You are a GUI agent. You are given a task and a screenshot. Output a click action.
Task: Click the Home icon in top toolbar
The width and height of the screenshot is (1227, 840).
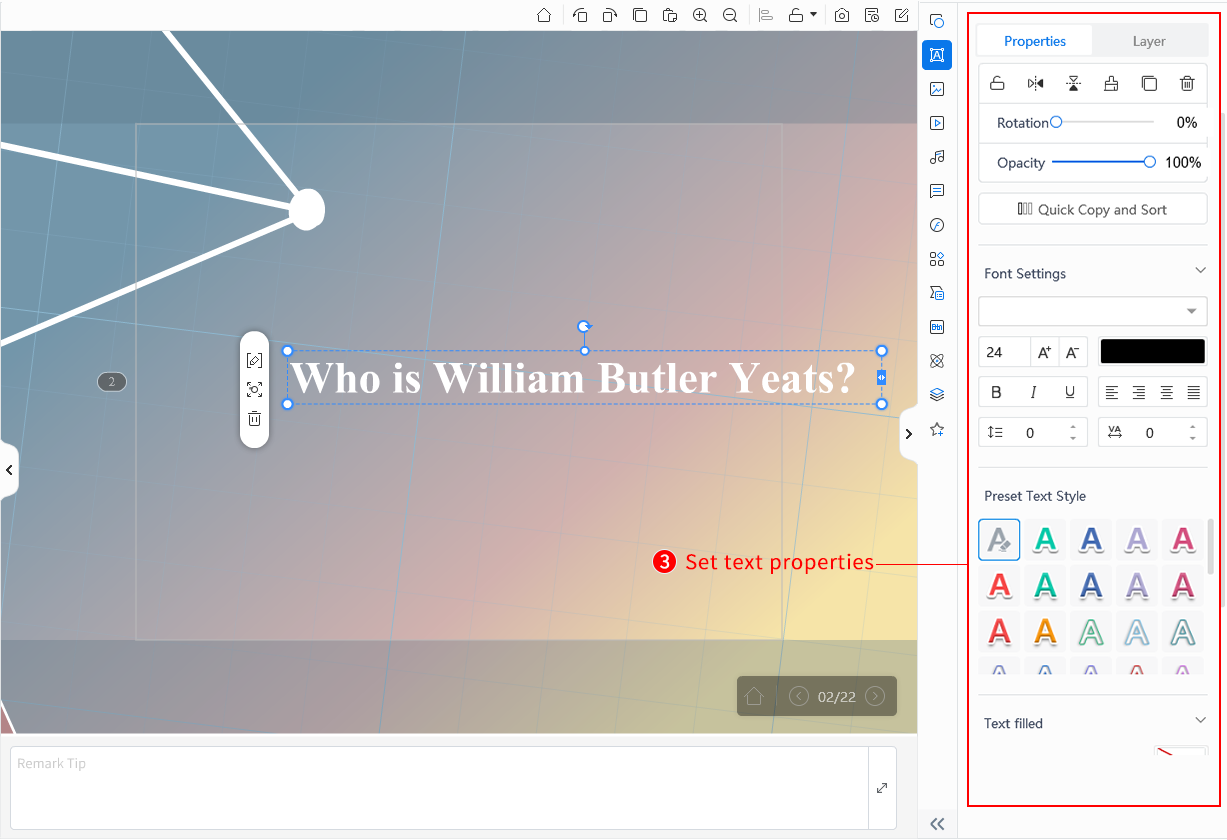point(544,15)
